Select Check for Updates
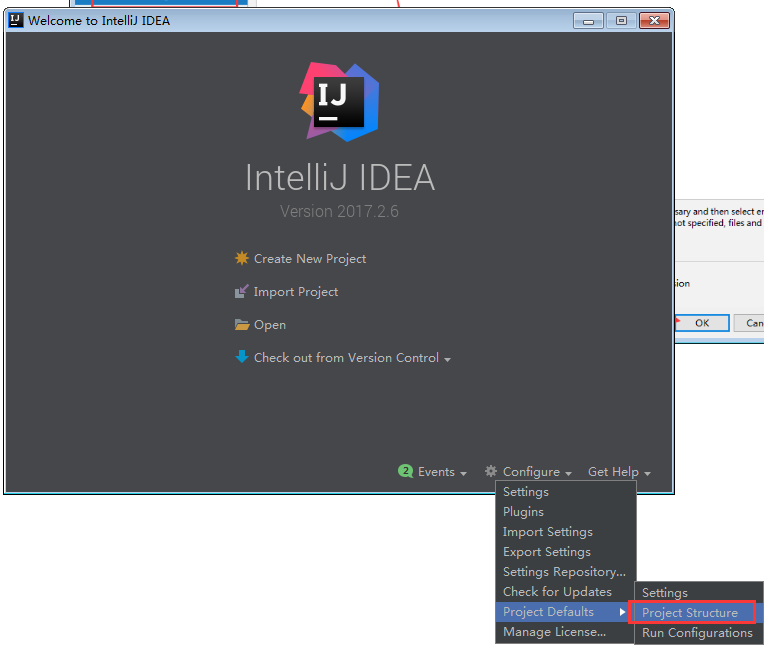 tap(566, 592)
